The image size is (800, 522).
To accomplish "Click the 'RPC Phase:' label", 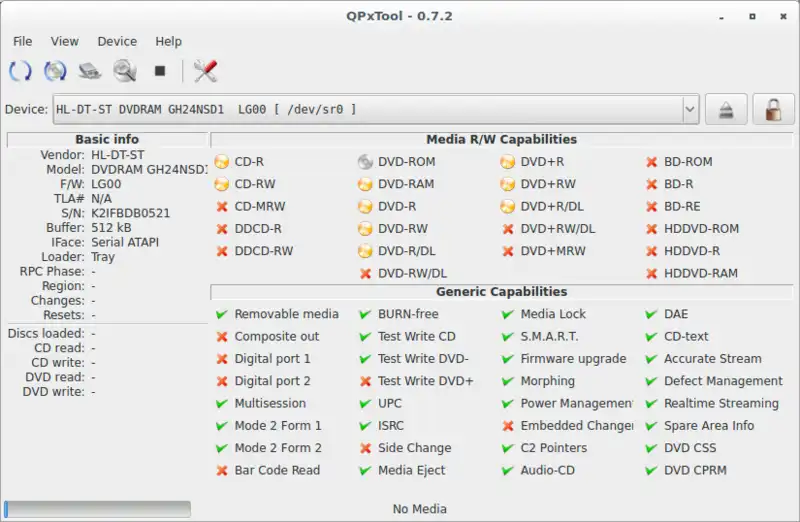I will pyautogui.click(x=52, y=271).
